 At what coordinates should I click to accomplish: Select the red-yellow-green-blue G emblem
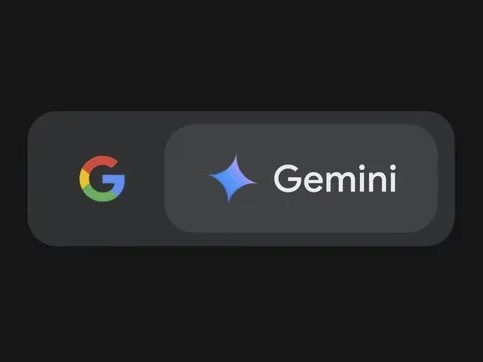(x=102, y=179)
